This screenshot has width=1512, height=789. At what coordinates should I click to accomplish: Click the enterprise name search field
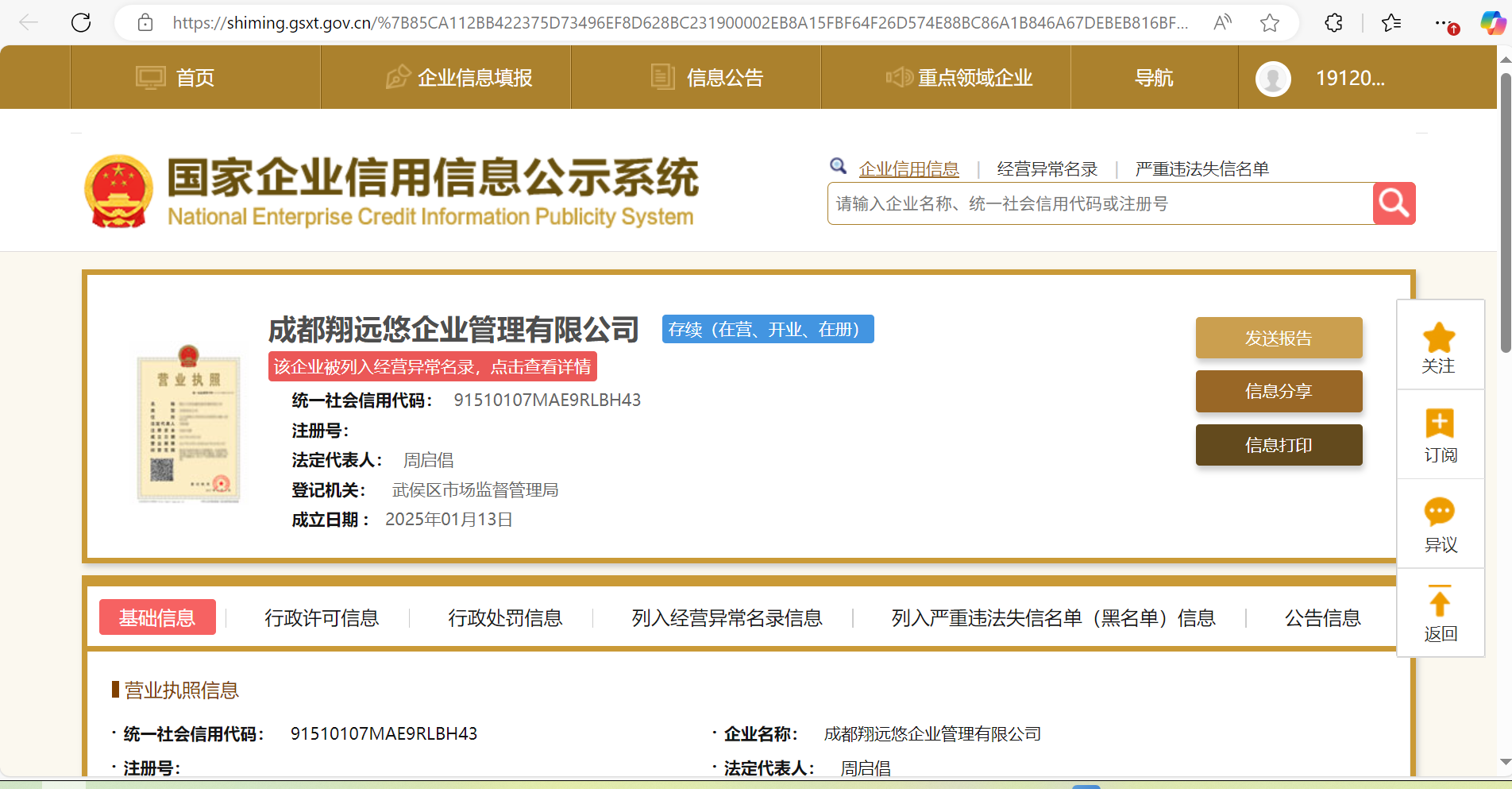coord(1100,204)
